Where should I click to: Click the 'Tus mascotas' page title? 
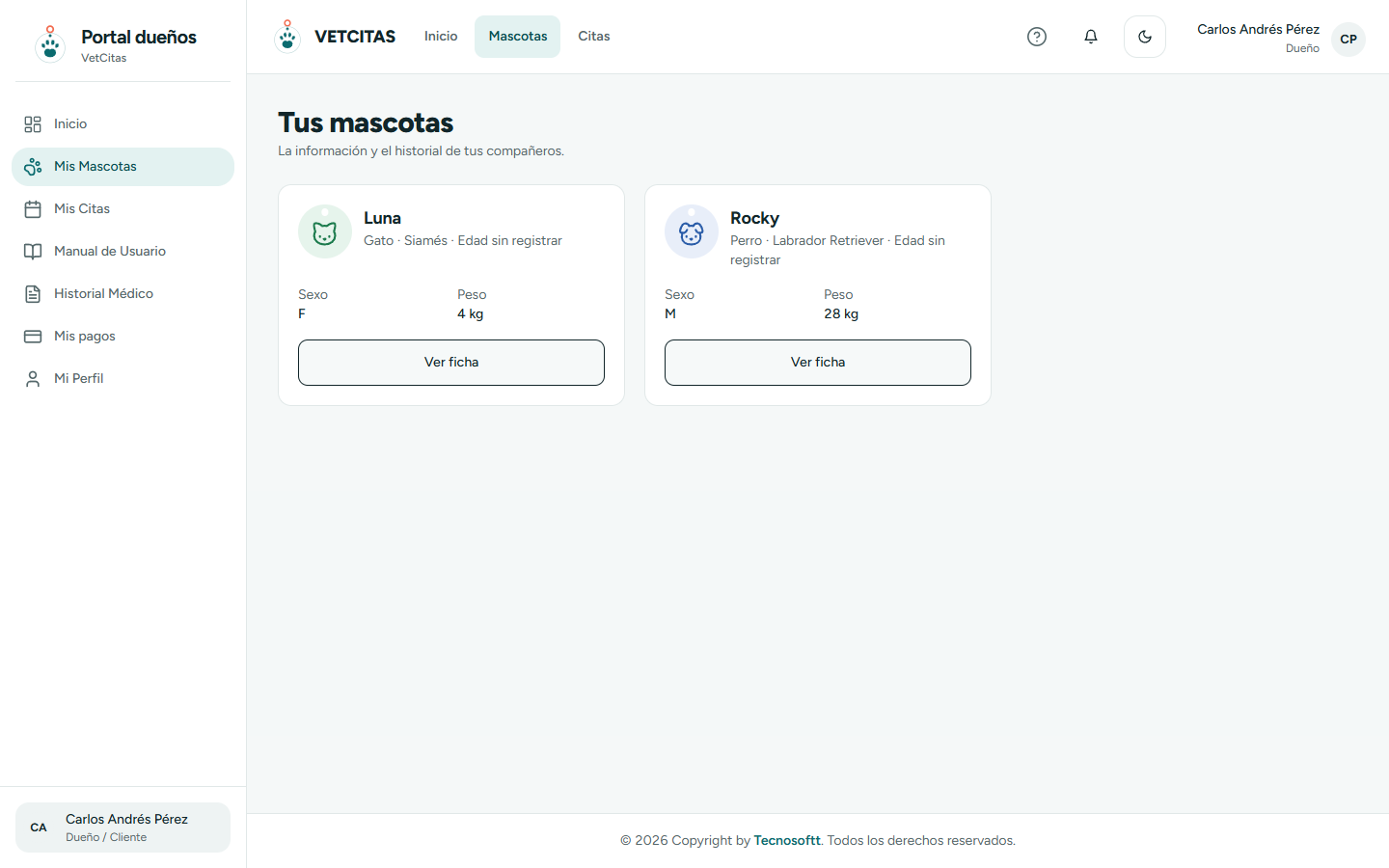click(x=366, y=122)
